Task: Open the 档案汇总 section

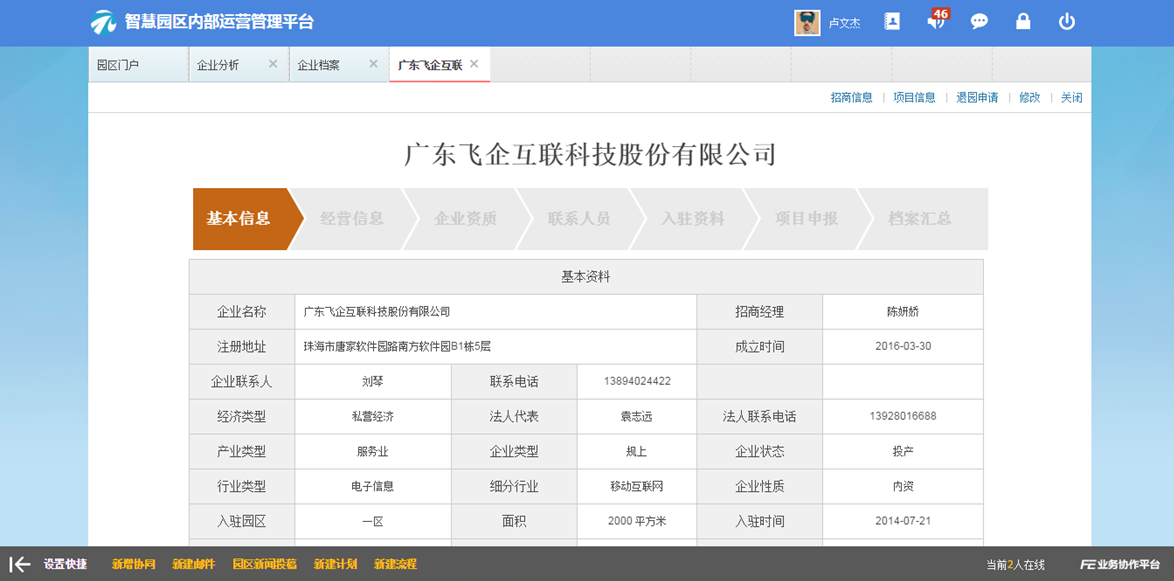Action: (917, 219)
